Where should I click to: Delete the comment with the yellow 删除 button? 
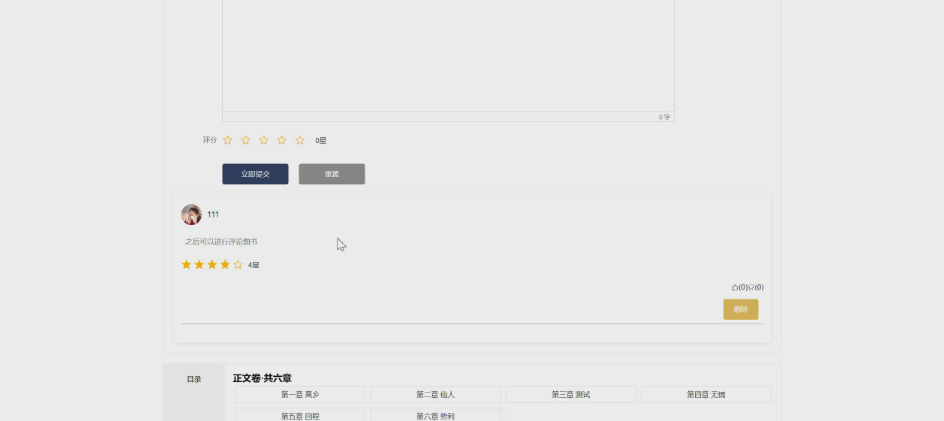[x=741, y=310]
